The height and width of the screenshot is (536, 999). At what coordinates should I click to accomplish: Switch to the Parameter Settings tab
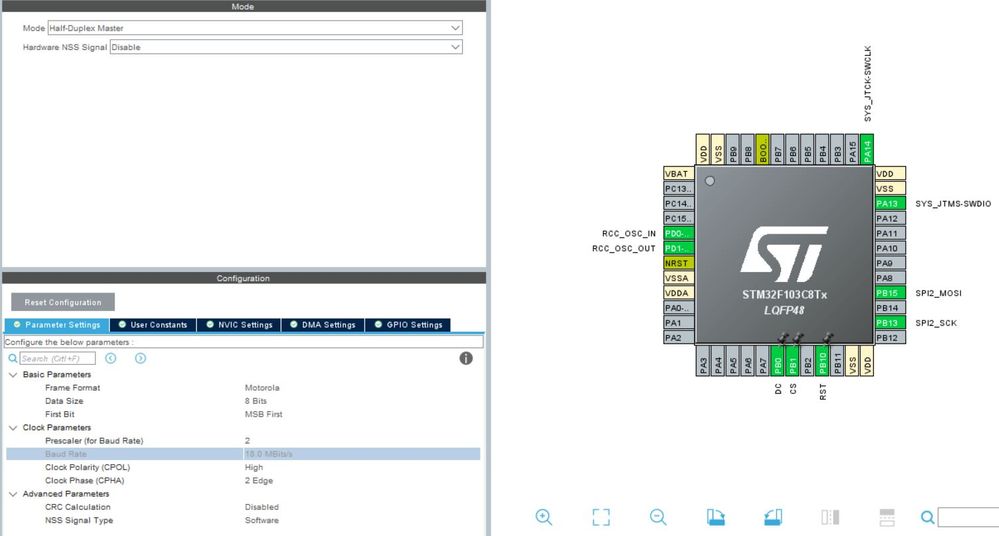[57, 325]
